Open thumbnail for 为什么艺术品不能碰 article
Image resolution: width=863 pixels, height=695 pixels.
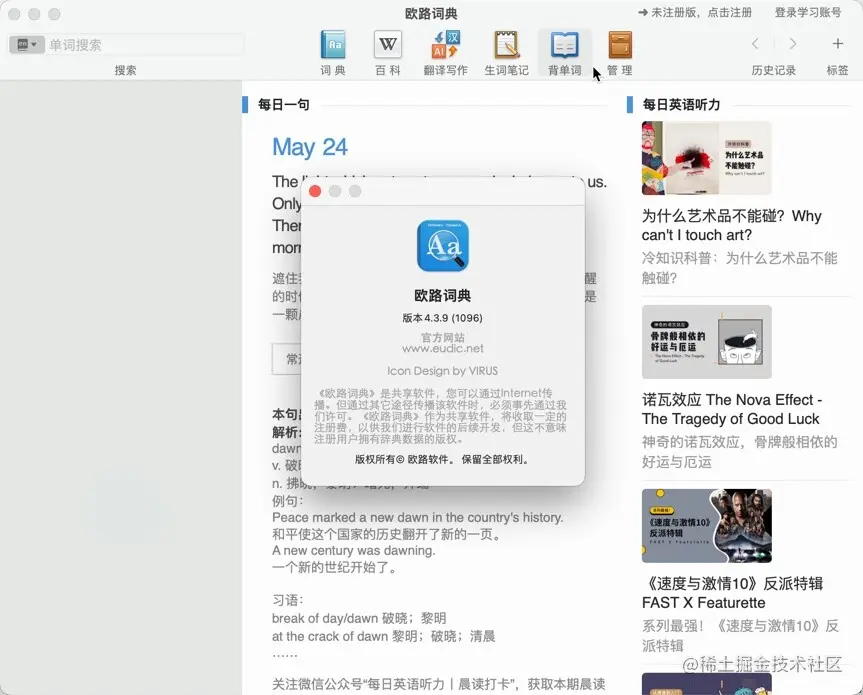[707, 158]
